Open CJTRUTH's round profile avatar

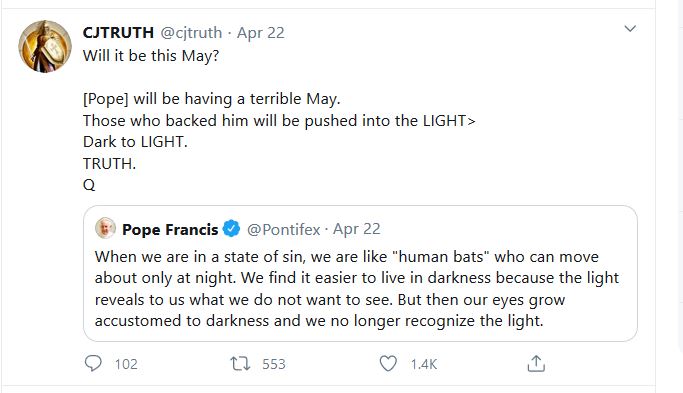click(45, 46)
